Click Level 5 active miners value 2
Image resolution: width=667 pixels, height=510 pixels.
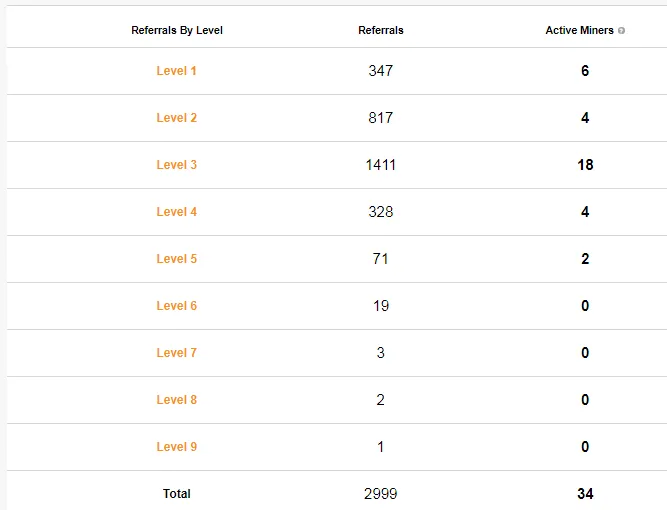point(585,259)
